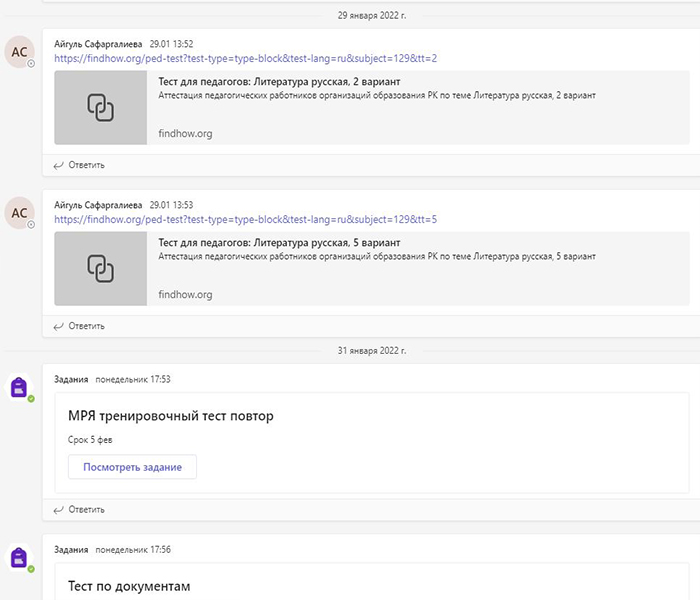Image resolution: width=700 pixels, height=600 pixels.
Task: Reply to the 5 вариант test message
Action: (x=79, y=325)
